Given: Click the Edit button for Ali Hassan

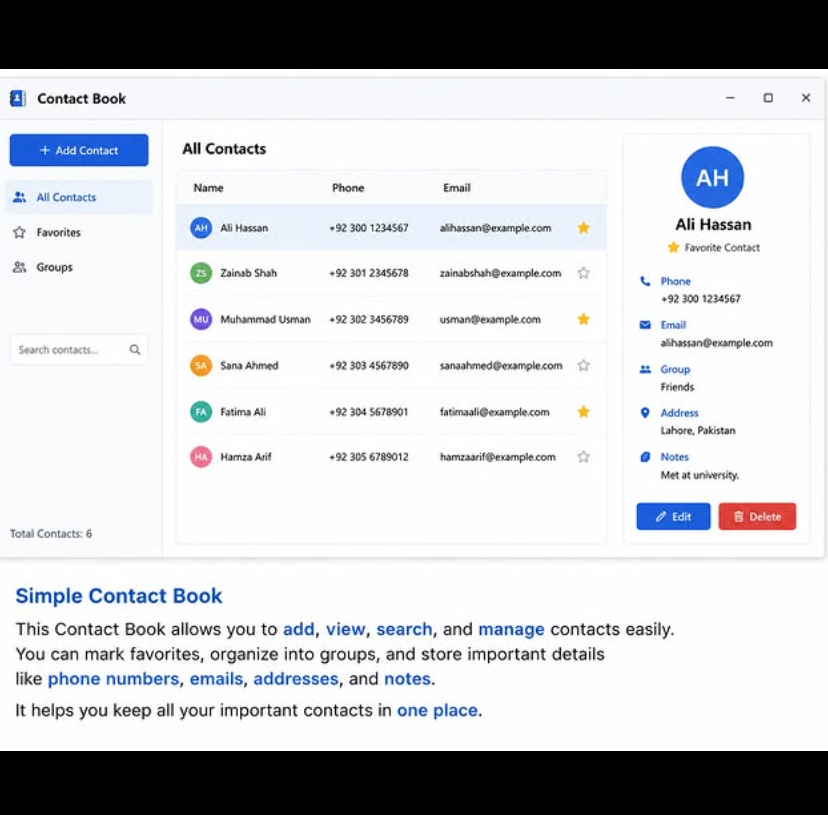Looking at the screenshot, I should pyautogui.click(x=673, y=517).
